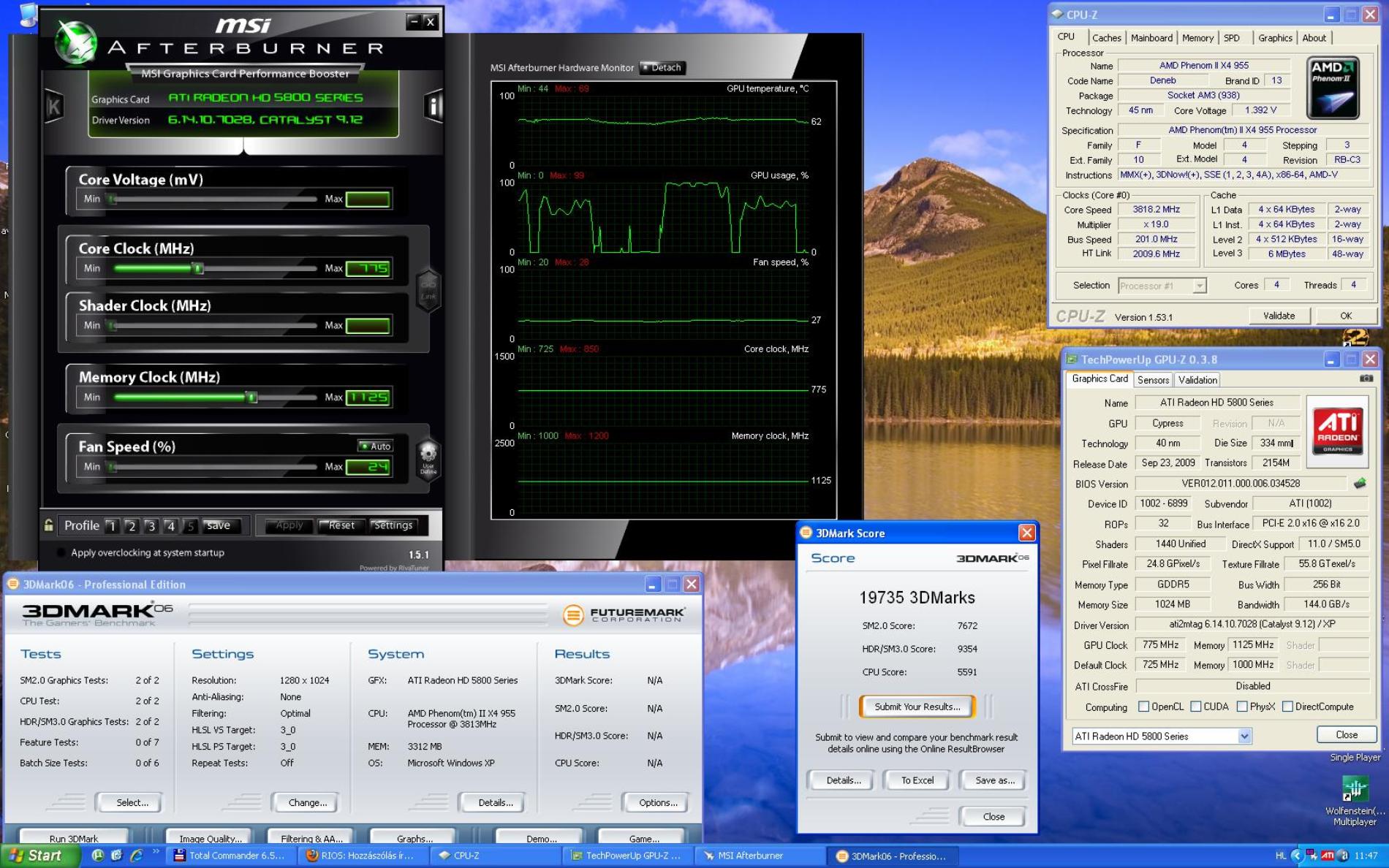The image size is (1389, 868).
Task: Enable the DirectCompute checkbox in GPU-Z
Action: pyautogui.click(x=1287, y=707)
